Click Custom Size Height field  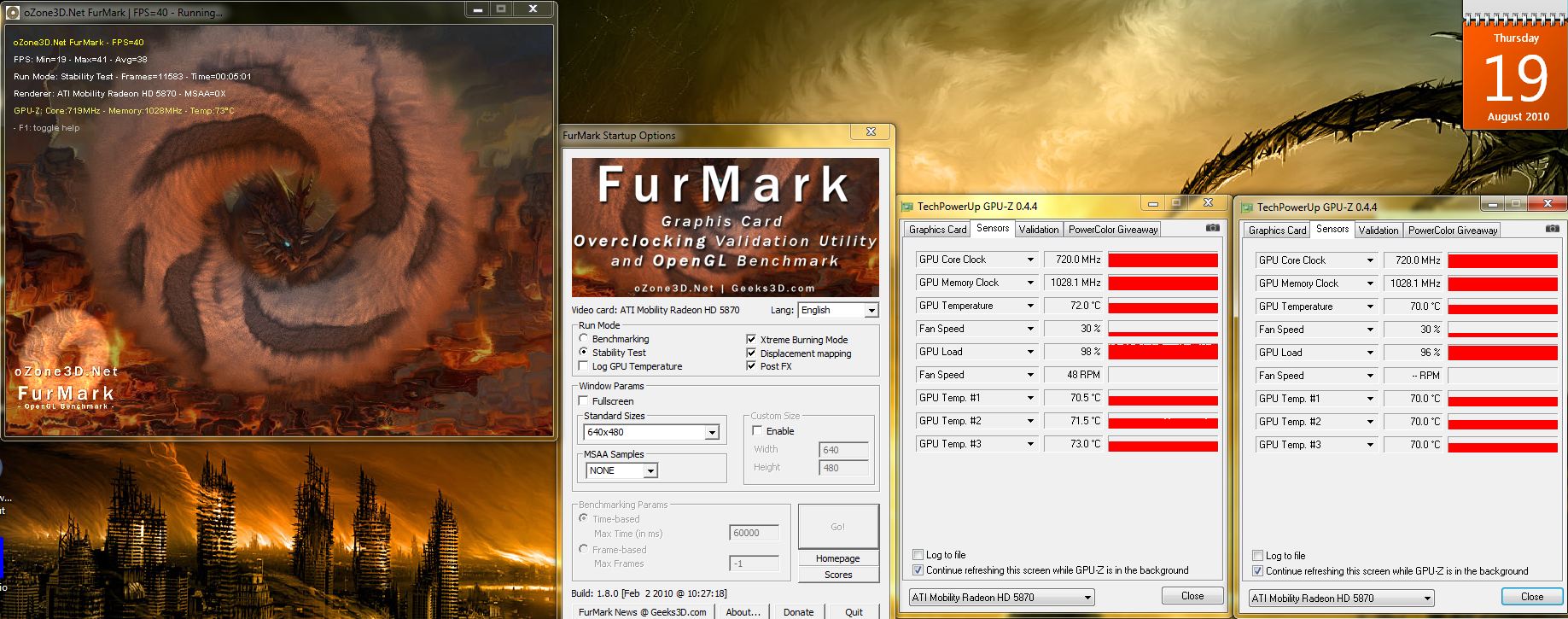point(843,467)
